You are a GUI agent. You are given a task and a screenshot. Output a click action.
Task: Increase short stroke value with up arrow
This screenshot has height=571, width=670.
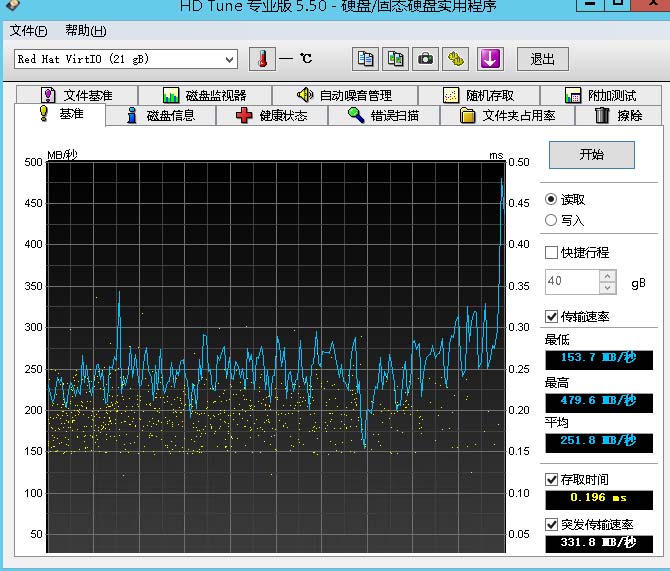click(607, 276)
